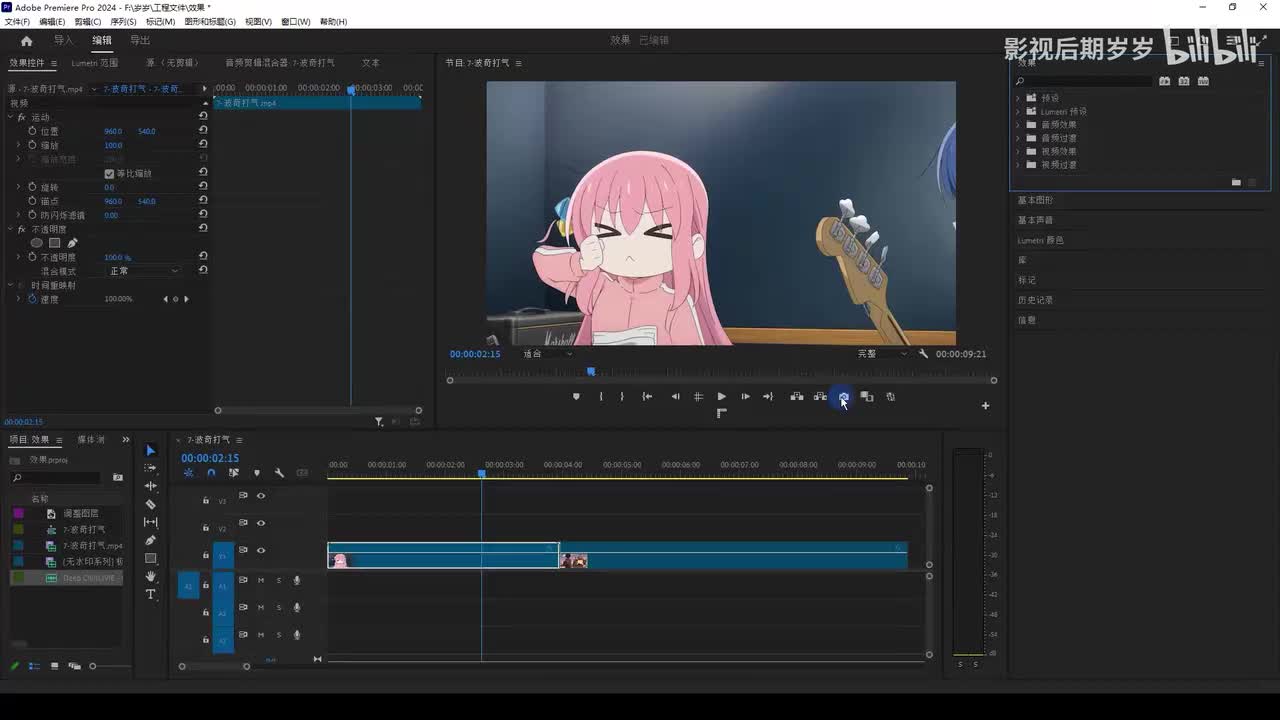Viewport: 1280px width, 720px height.
Task: Toggle V2 track output eye
Action: (261, 523)
